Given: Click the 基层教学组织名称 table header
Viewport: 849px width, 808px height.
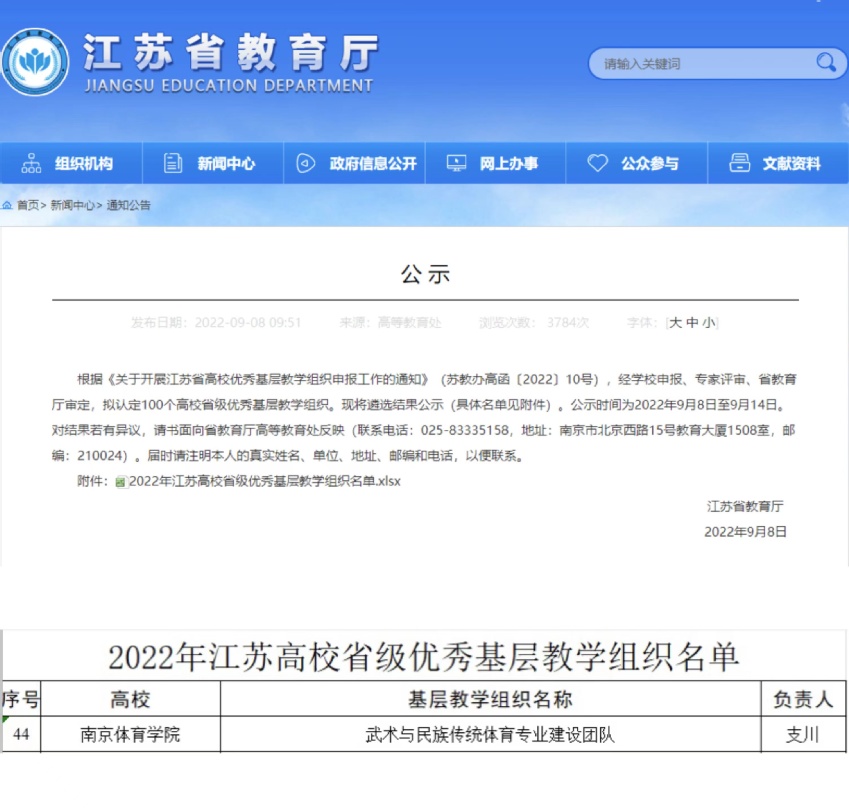Looking at the screenshot, I should click(x=491, y=699).
